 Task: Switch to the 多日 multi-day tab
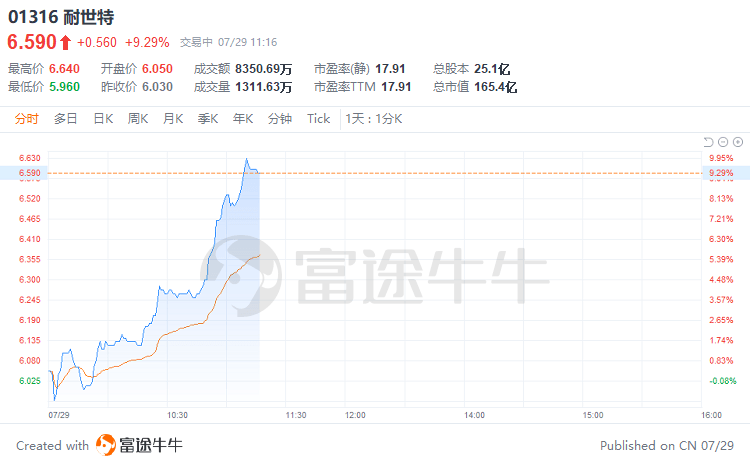tap(66, 119)
